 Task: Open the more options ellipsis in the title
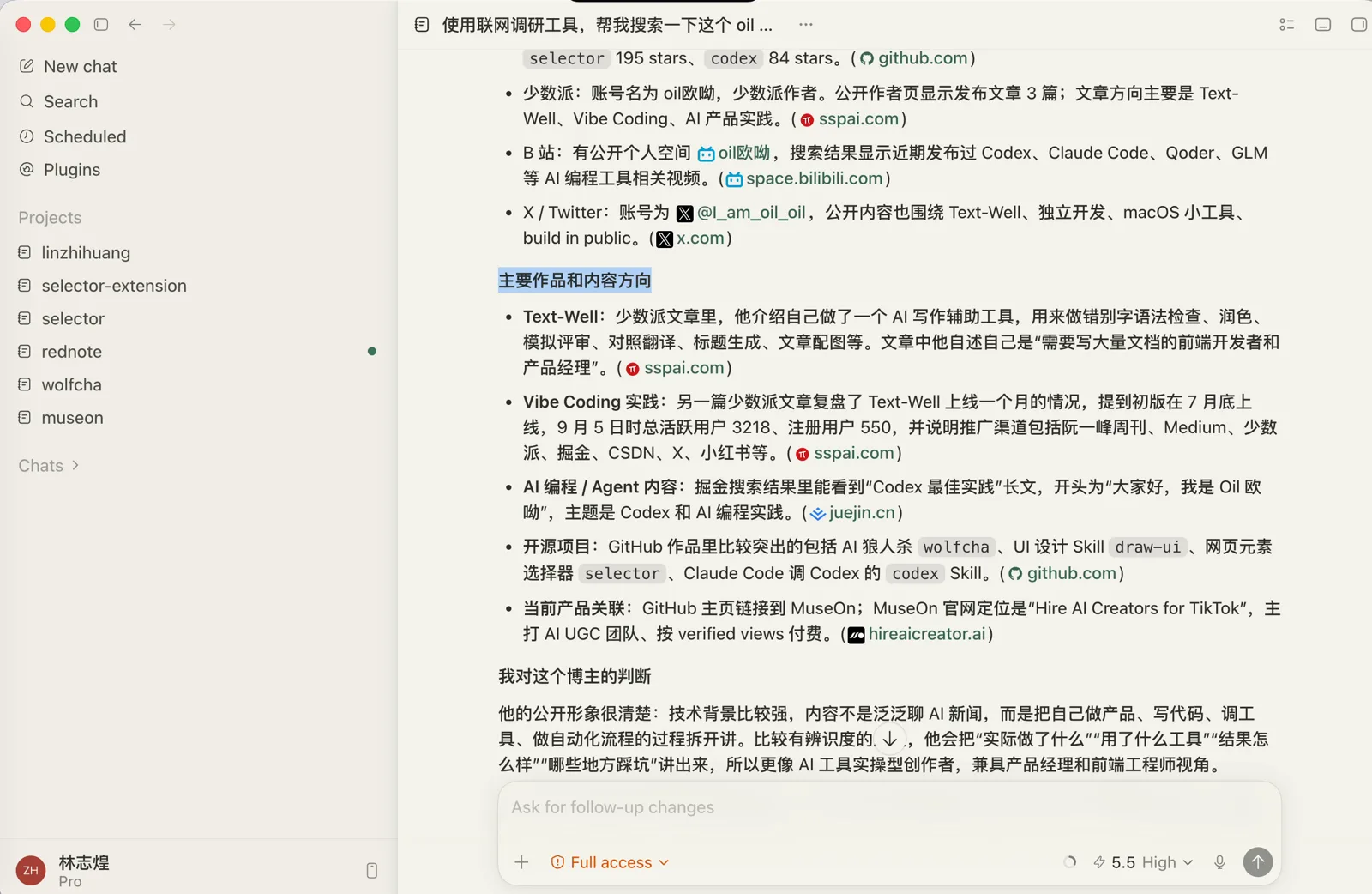[x=805, y=25]
